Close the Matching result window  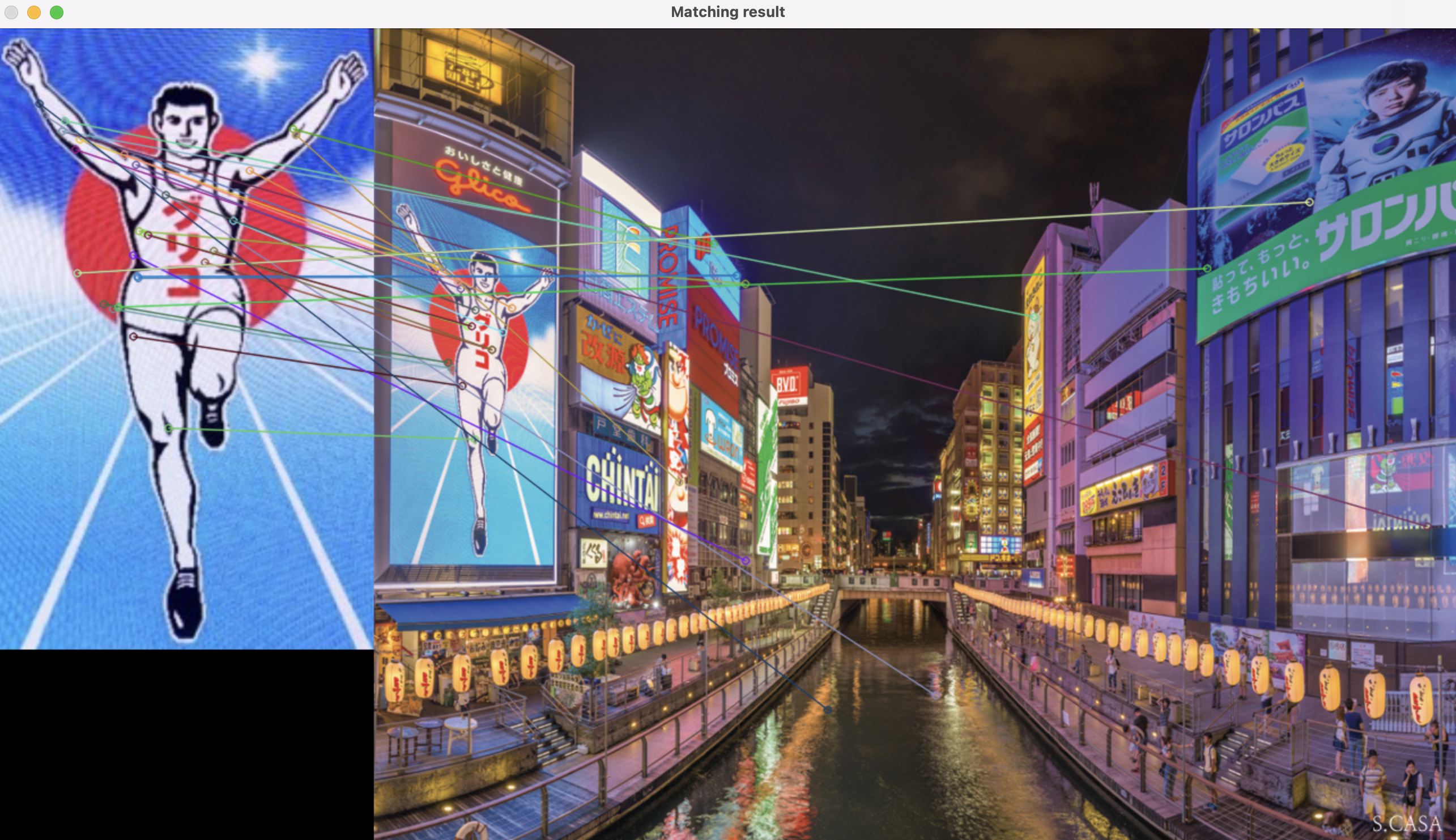pyautogui.click(x=11, y=12)
